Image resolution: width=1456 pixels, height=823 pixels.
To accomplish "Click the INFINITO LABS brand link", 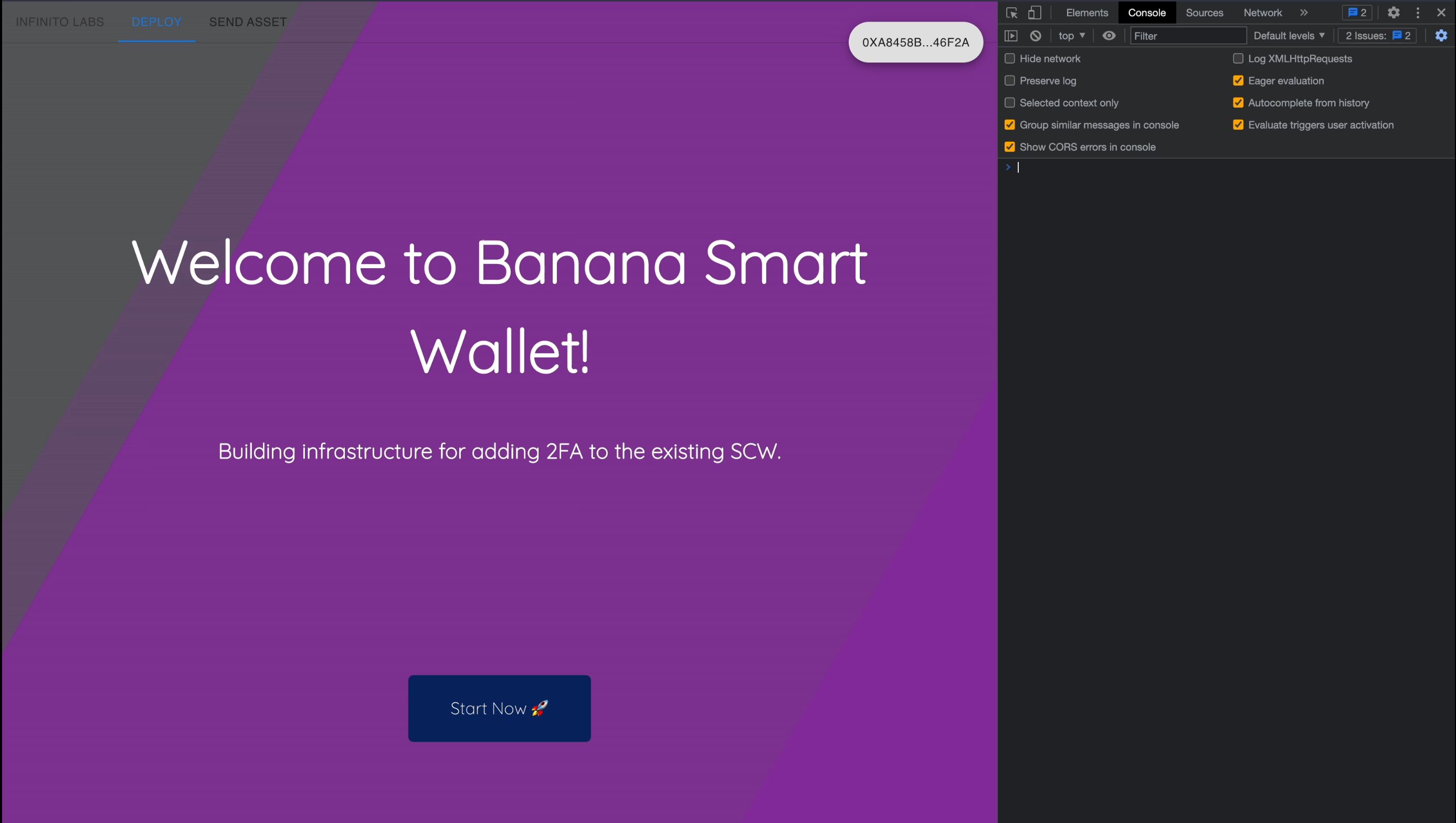I will click(x=60, y=22).
